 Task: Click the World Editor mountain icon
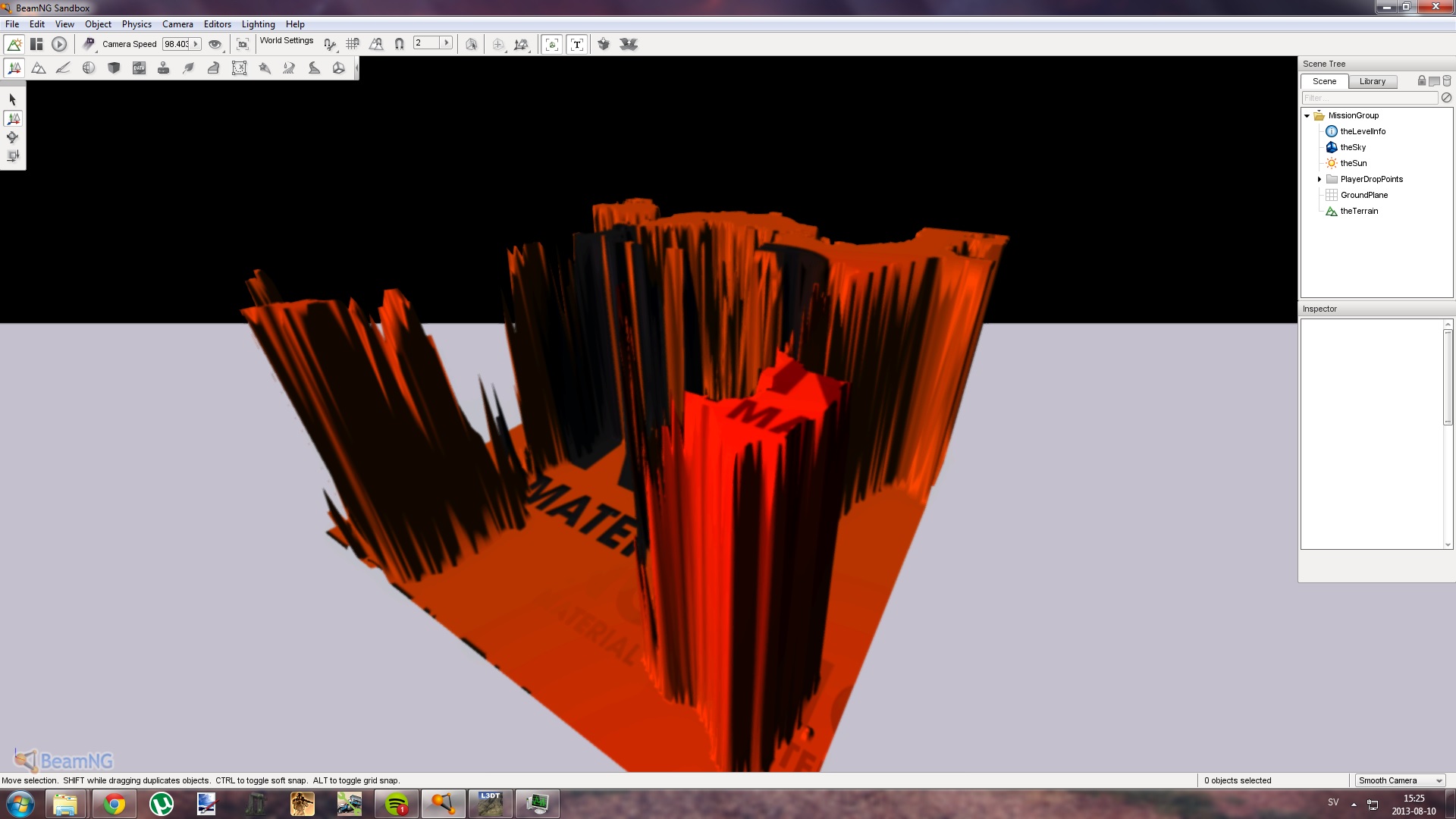tap(14, 44)
